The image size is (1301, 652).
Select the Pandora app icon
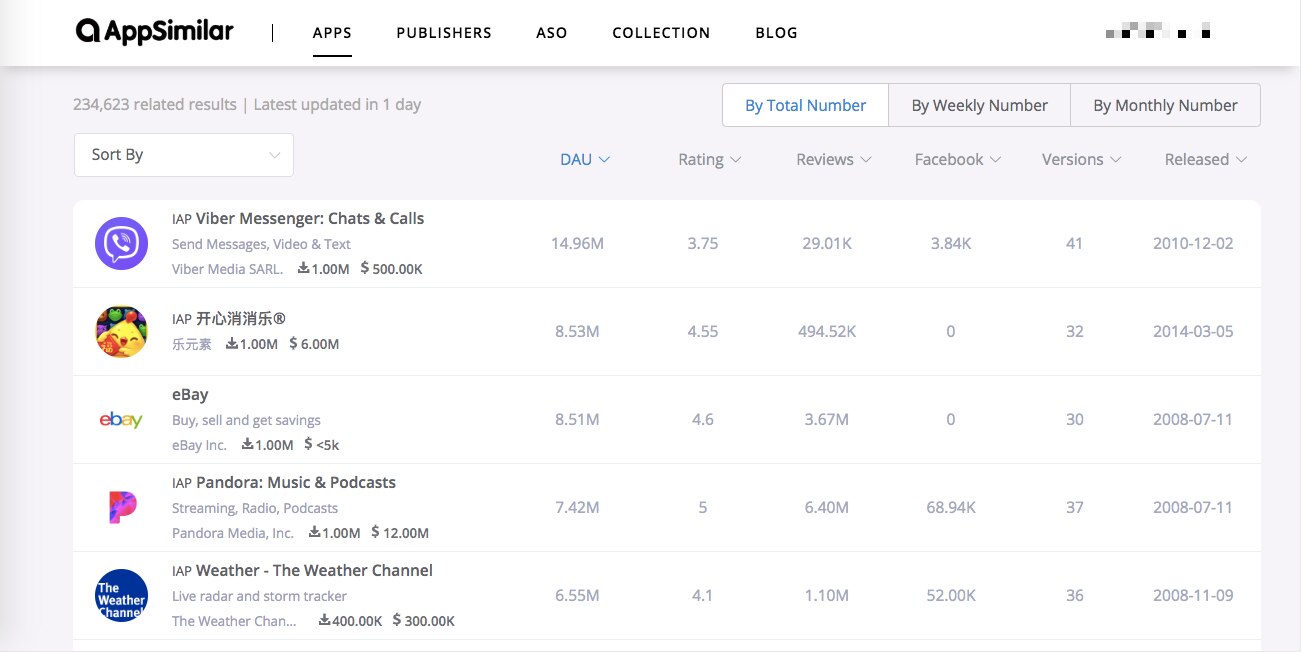(x=121, y=508)
